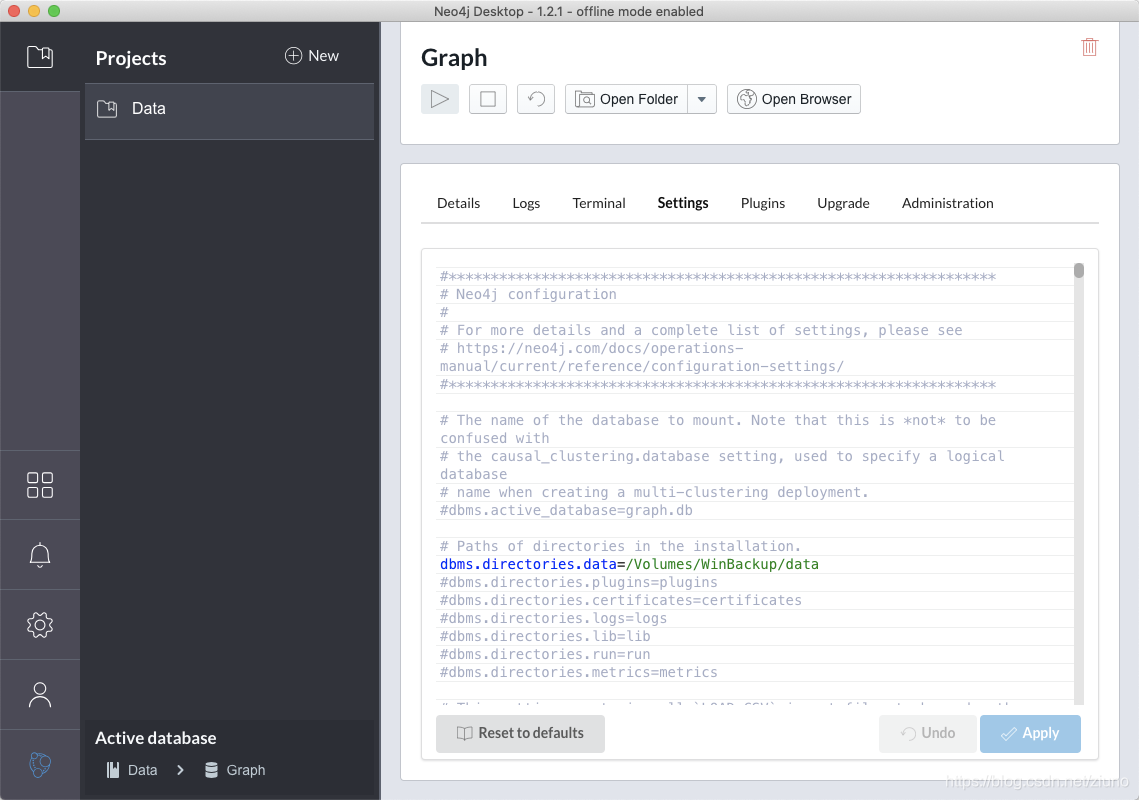Restart the Graph database with circular arrow
Viewport: 1139px width, 800px height.
(536, 99)
